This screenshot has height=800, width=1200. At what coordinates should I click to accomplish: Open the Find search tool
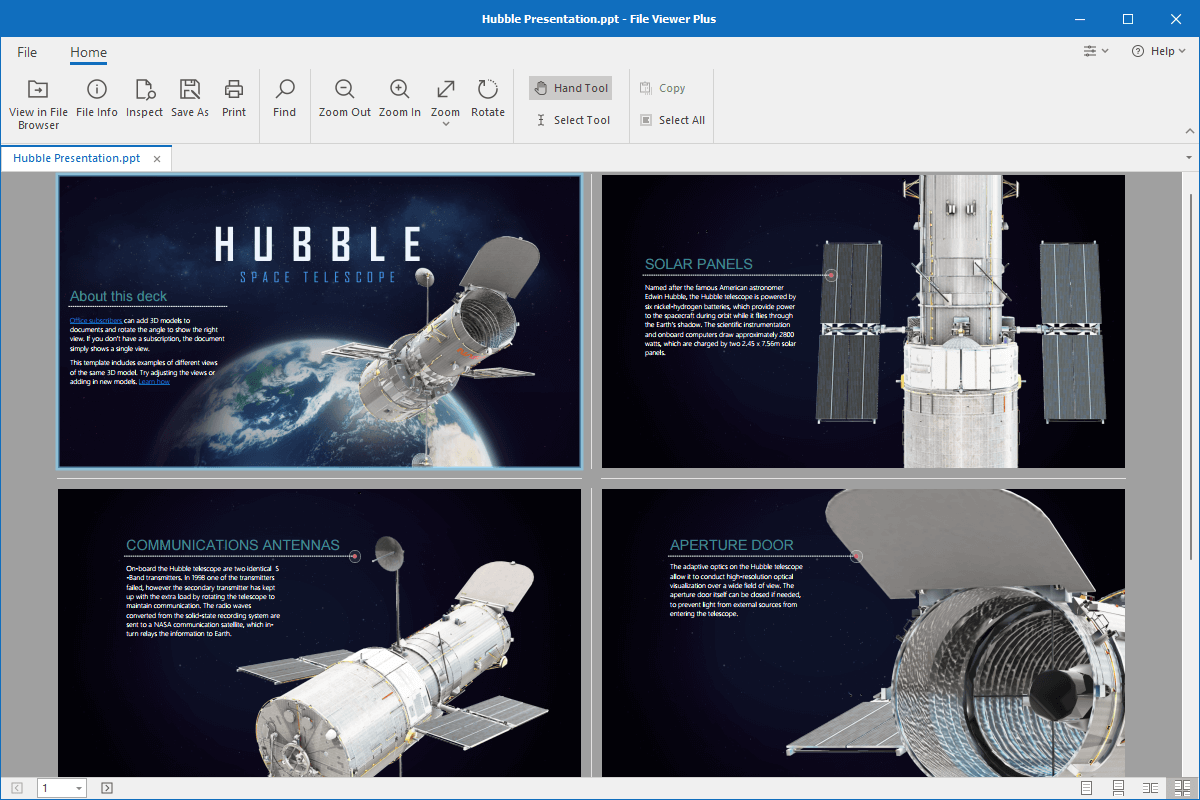[x=285, y=99]
